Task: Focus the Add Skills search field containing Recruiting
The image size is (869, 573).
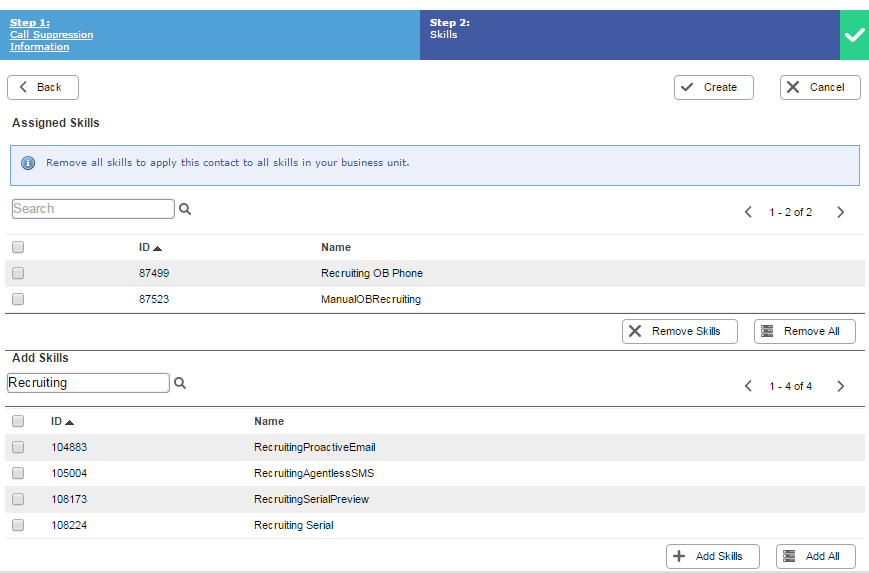Action: tap(88, 383)
